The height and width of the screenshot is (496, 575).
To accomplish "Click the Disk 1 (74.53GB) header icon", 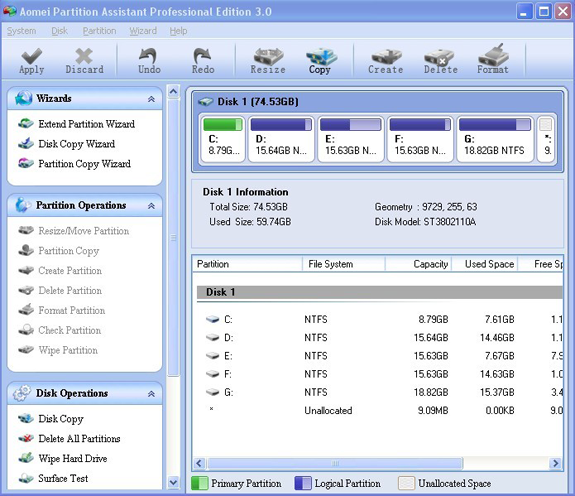I will (205, 102).
